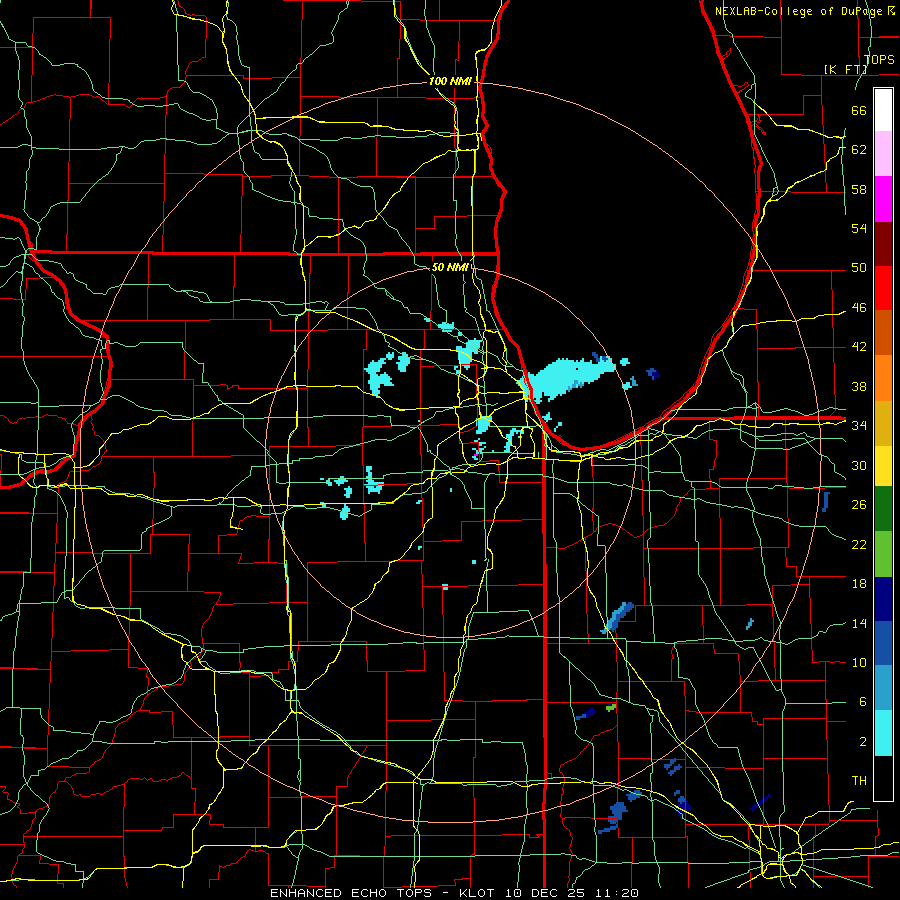The height and width of the screenshot is (900, 900).
Task: Select the dark orange legend swatch
Action: (x=883, y=332)
